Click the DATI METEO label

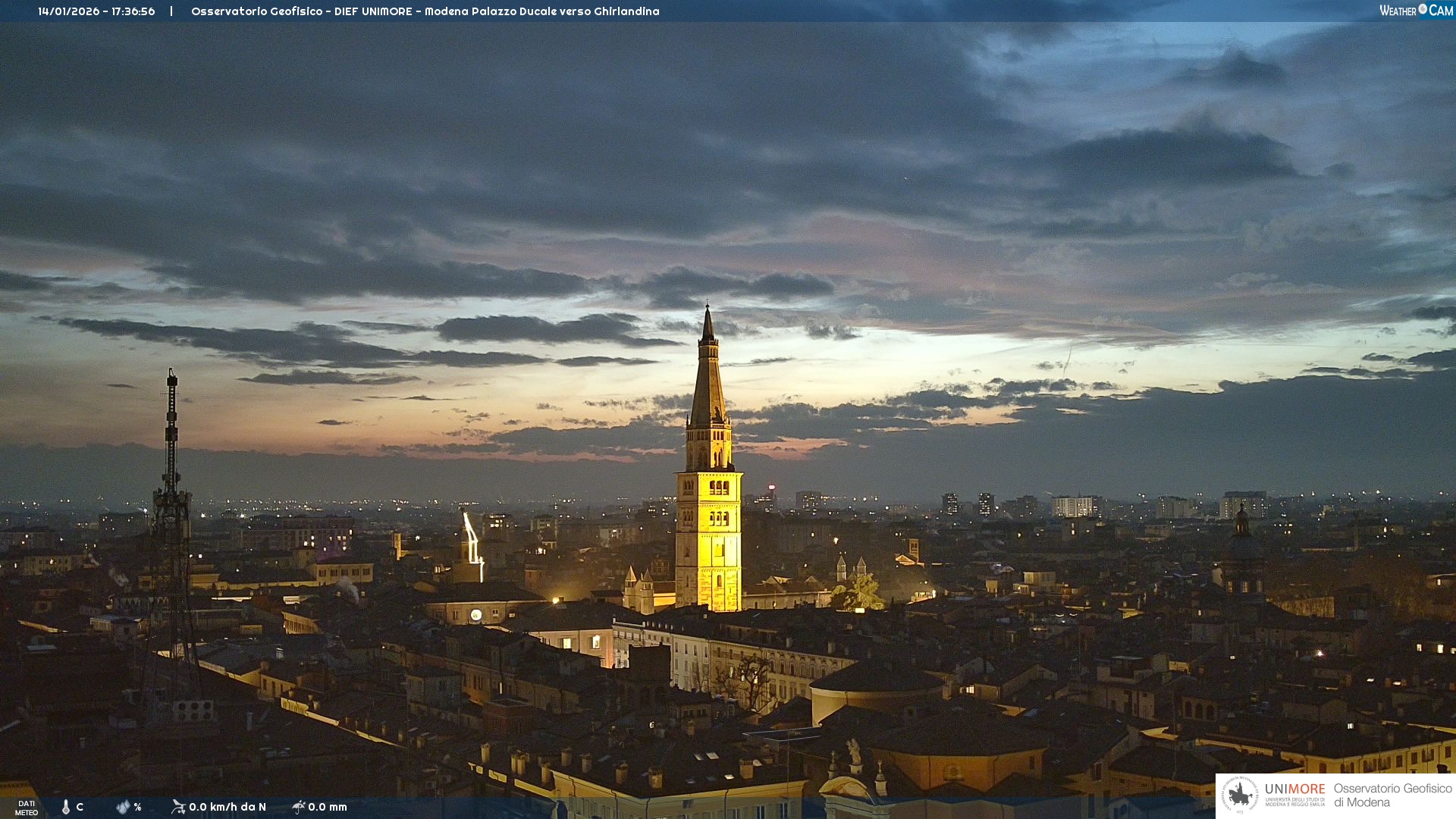pyautogui.click(x=27, y=808)
